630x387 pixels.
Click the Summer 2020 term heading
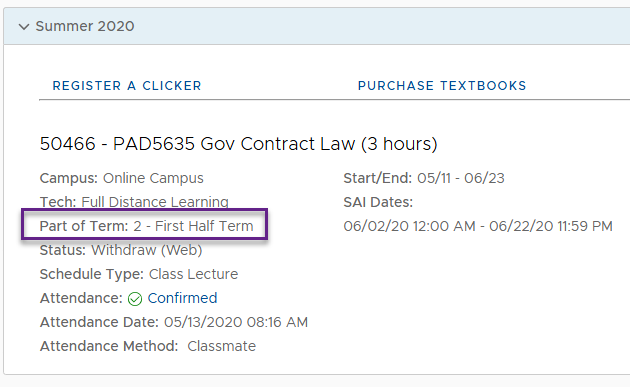(85, 26)
